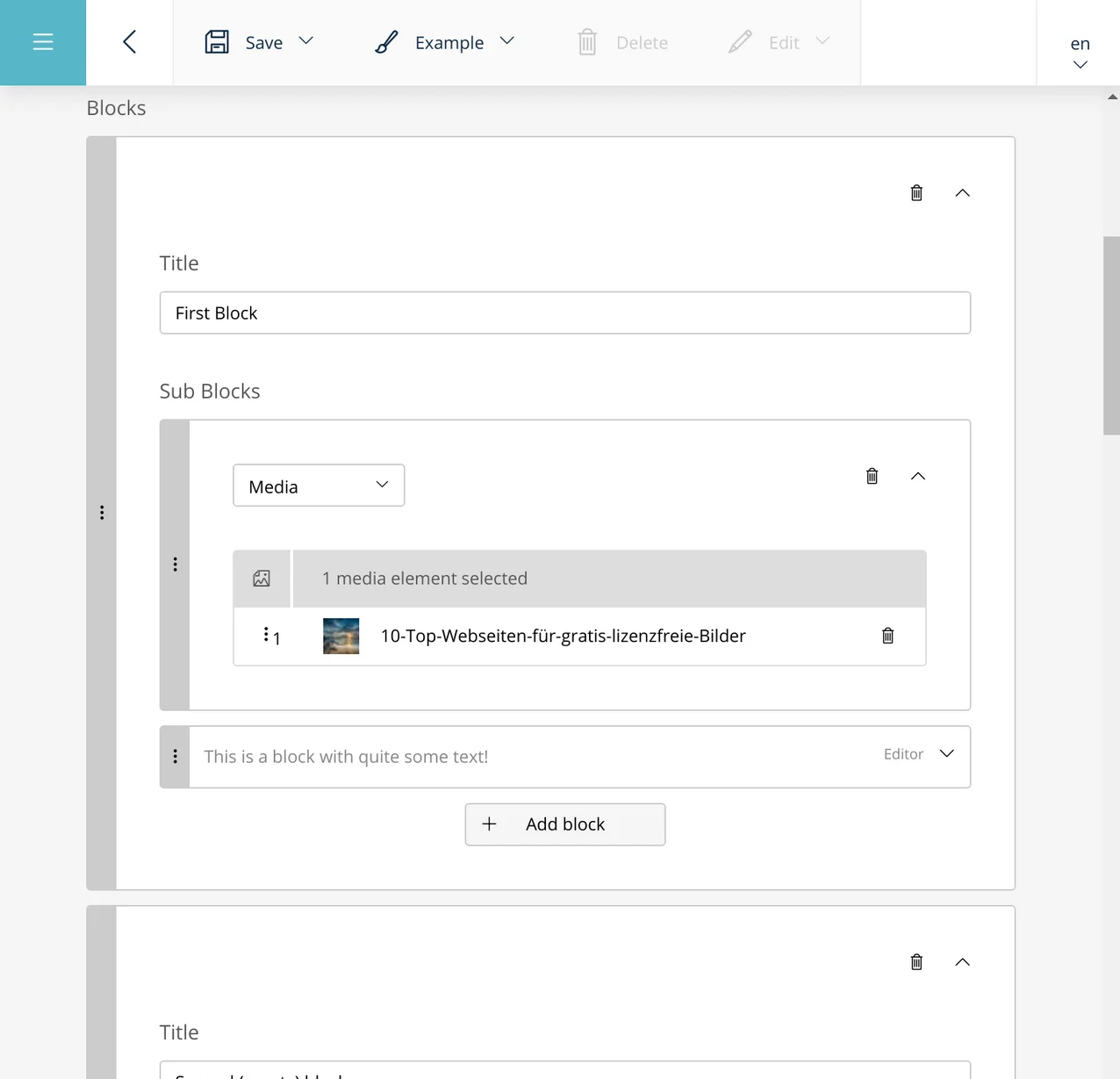Collapse the First Block
The width and height of the screenshot is (1120, 1079).
pos(962,193)
